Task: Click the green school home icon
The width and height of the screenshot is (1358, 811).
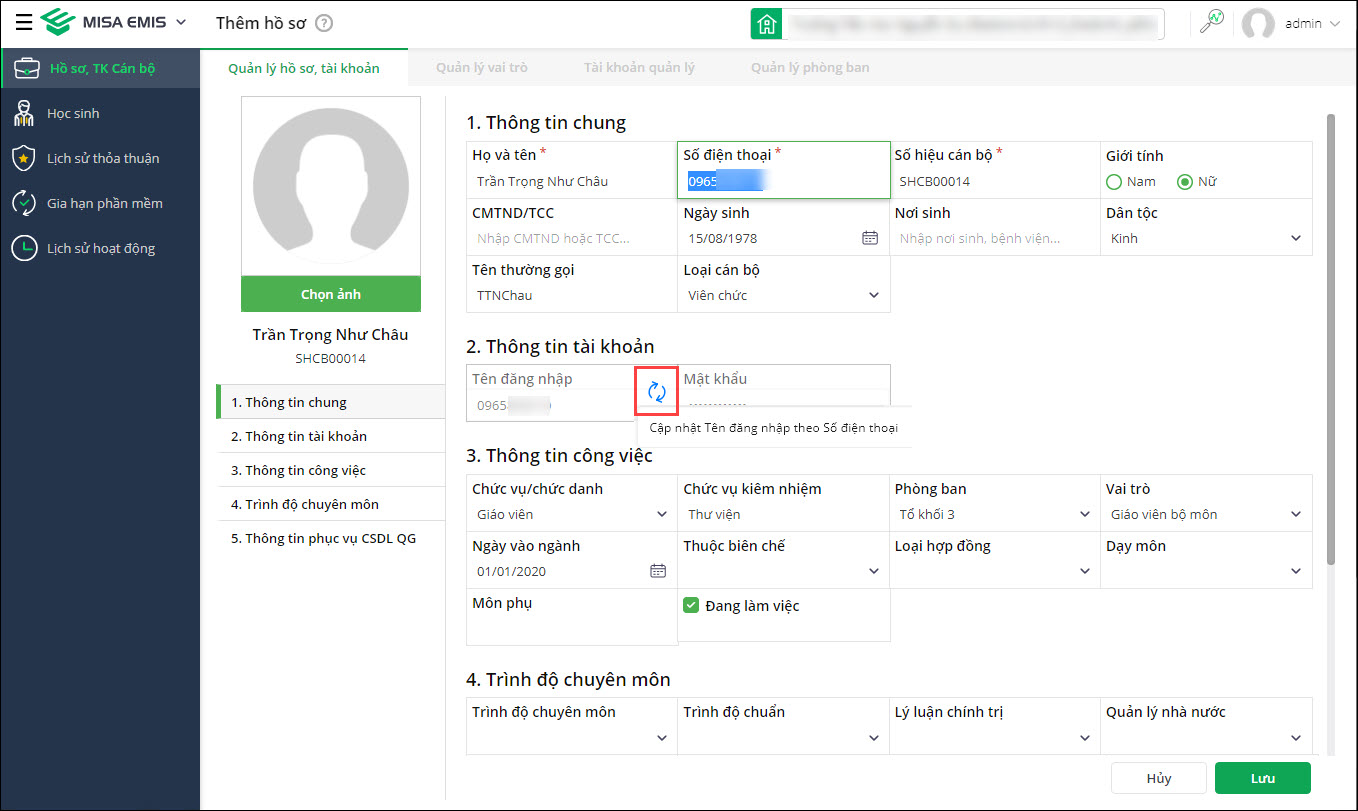Action: pos(766,23)
